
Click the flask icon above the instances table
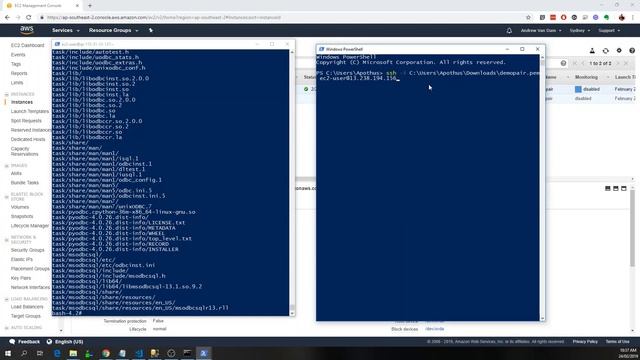pyautogui.click(x=592, y=51)
